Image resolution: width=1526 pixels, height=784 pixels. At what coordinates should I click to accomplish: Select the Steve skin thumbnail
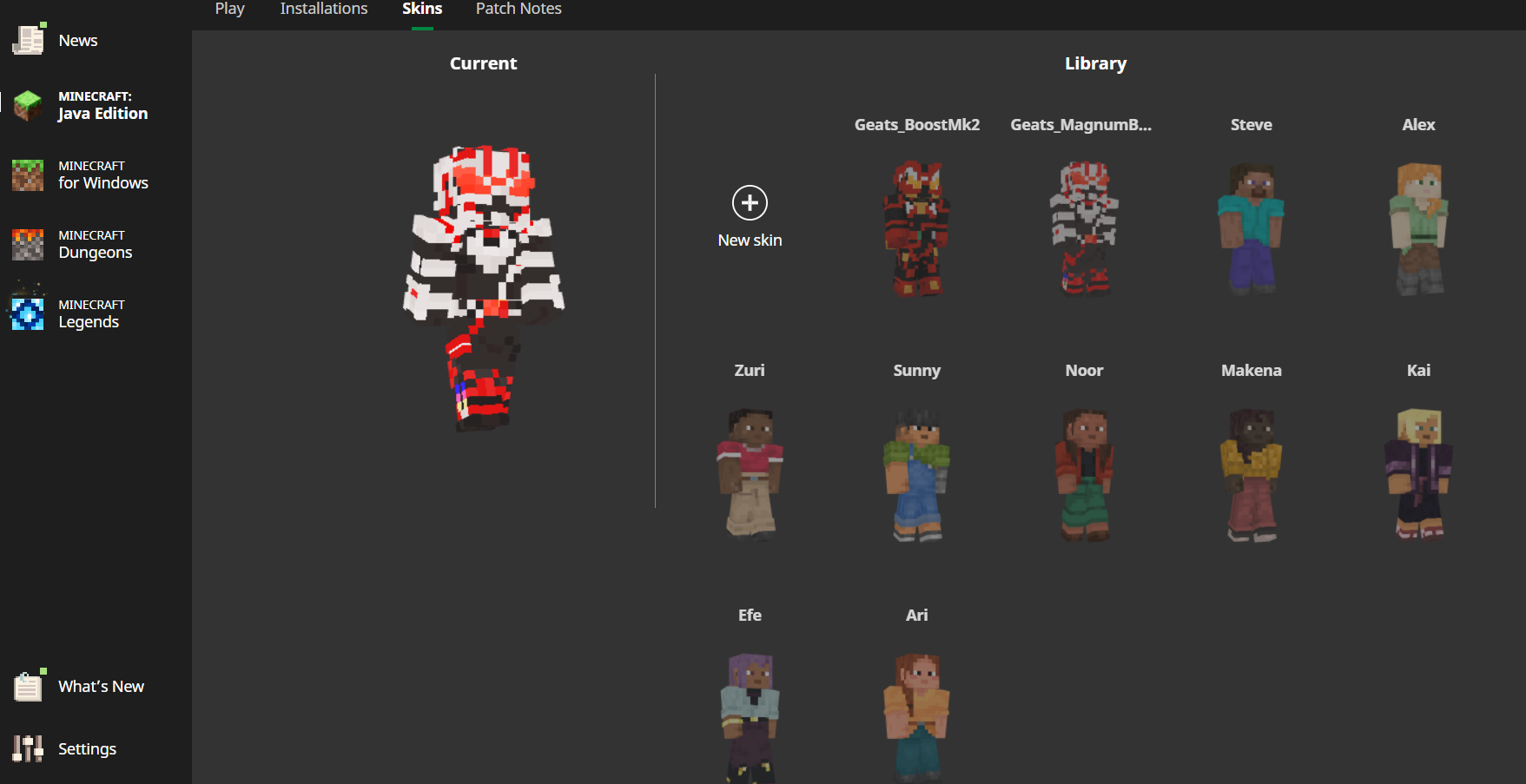pyautogui.click(x=1252, y=228)
